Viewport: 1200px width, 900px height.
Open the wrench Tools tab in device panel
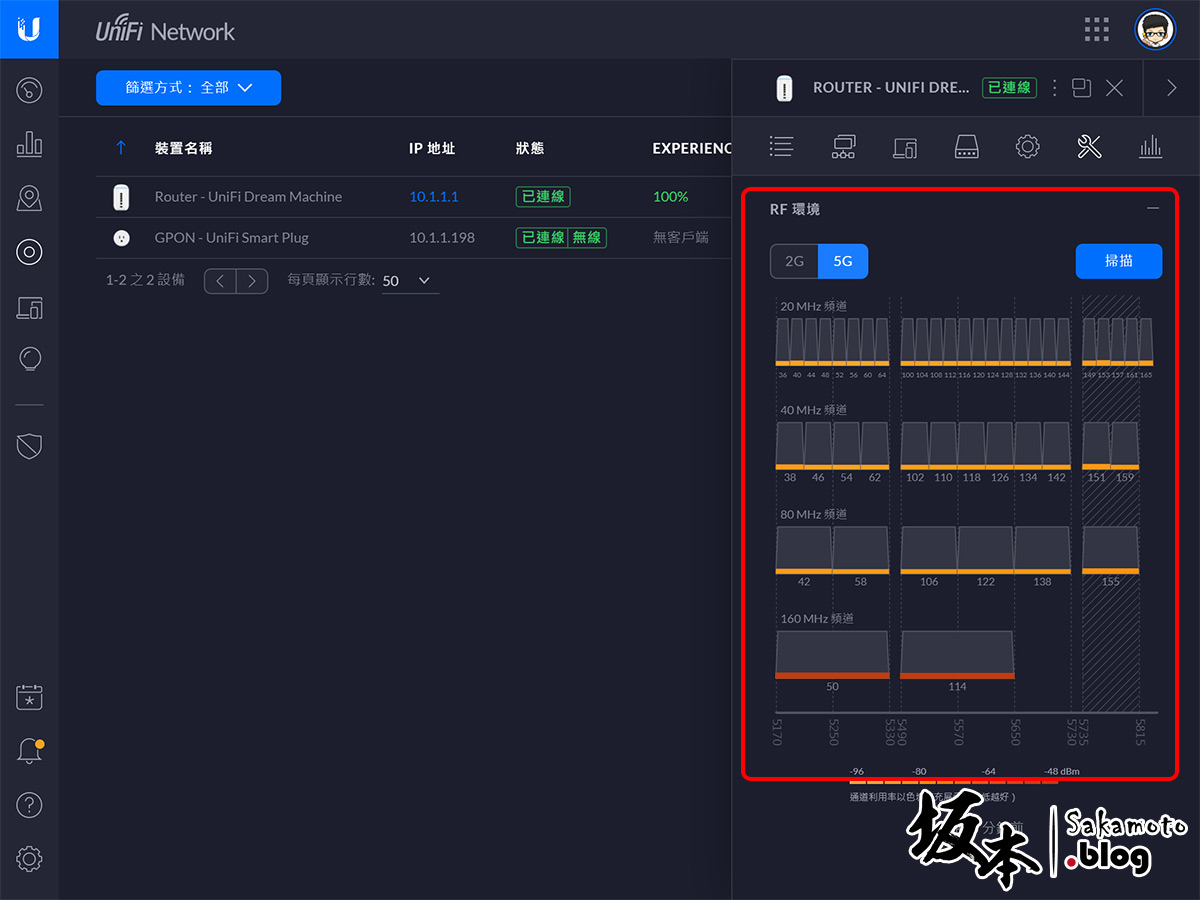click(1089, 147)
